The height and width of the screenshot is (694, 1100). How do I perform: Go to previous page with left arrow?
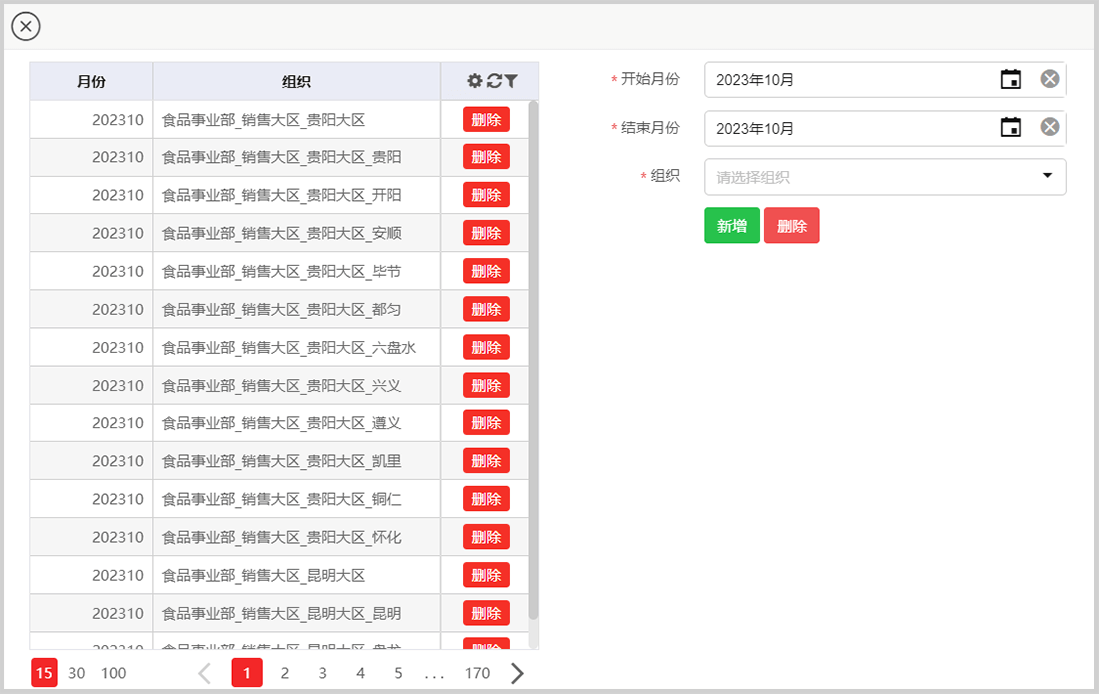click(205, 673)
